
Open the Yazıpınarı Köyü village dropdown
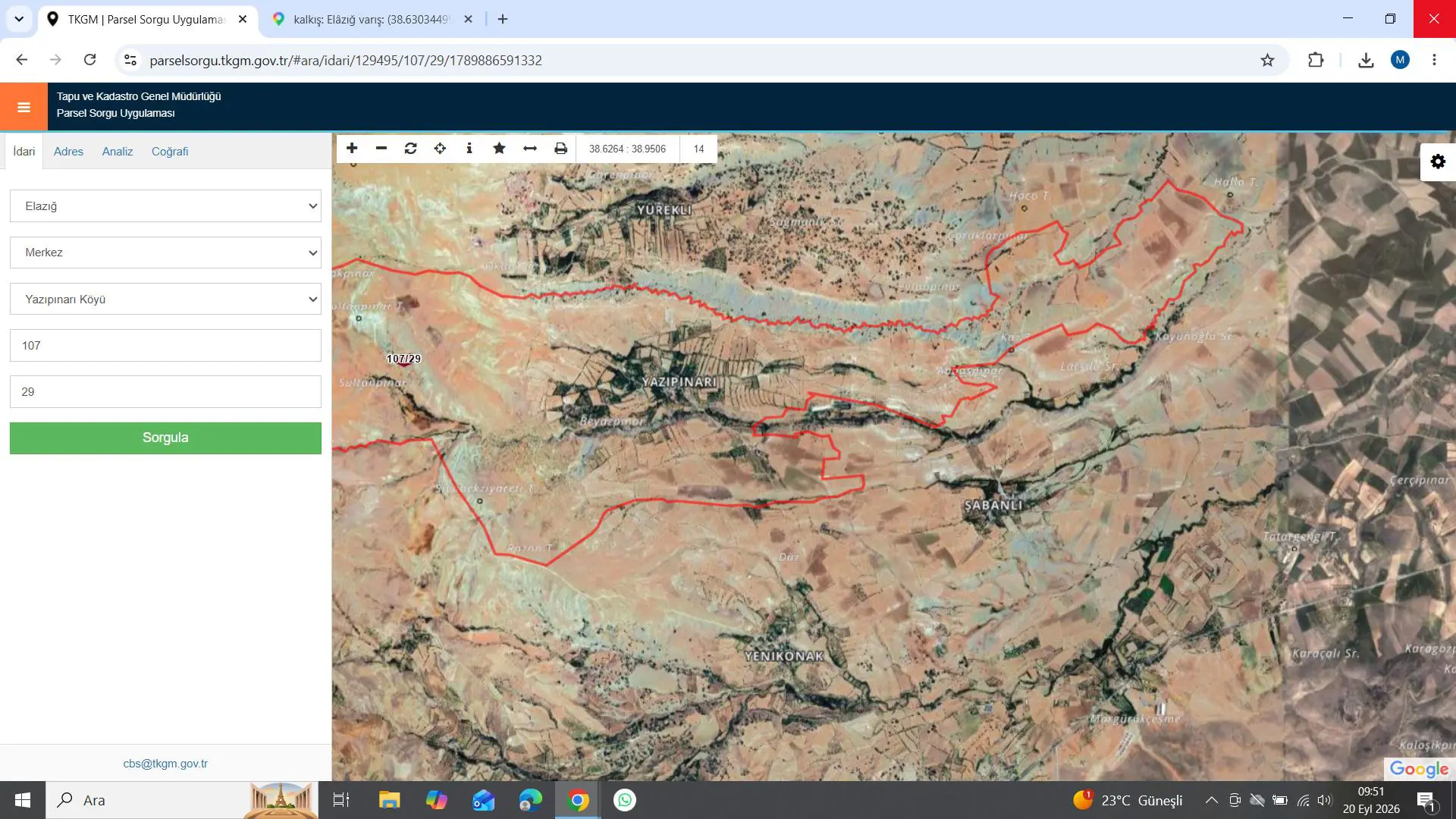pos(165,299)
